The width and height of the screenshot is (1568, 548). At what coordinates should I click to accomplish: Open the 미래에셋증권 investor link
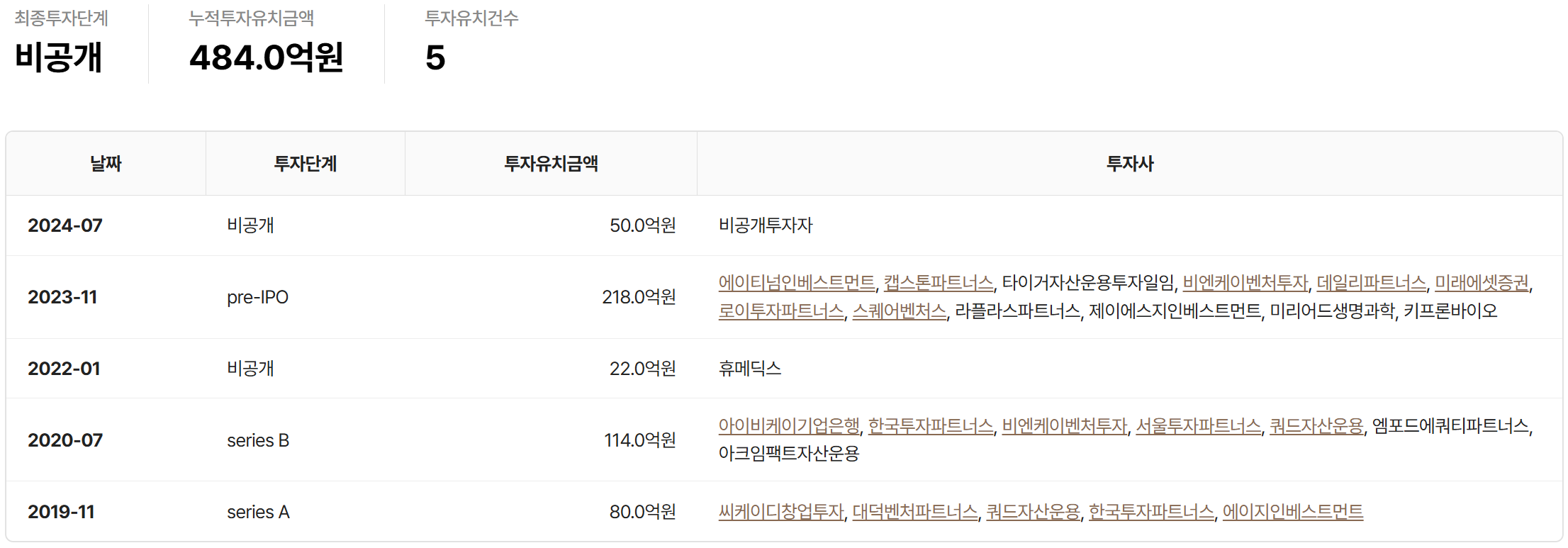point(1482,283)
